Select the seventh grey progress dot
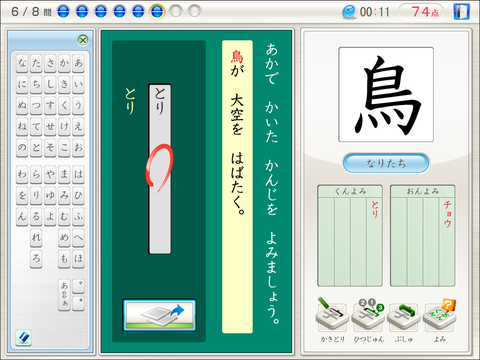Screen dimensions: 480x360 176,12
